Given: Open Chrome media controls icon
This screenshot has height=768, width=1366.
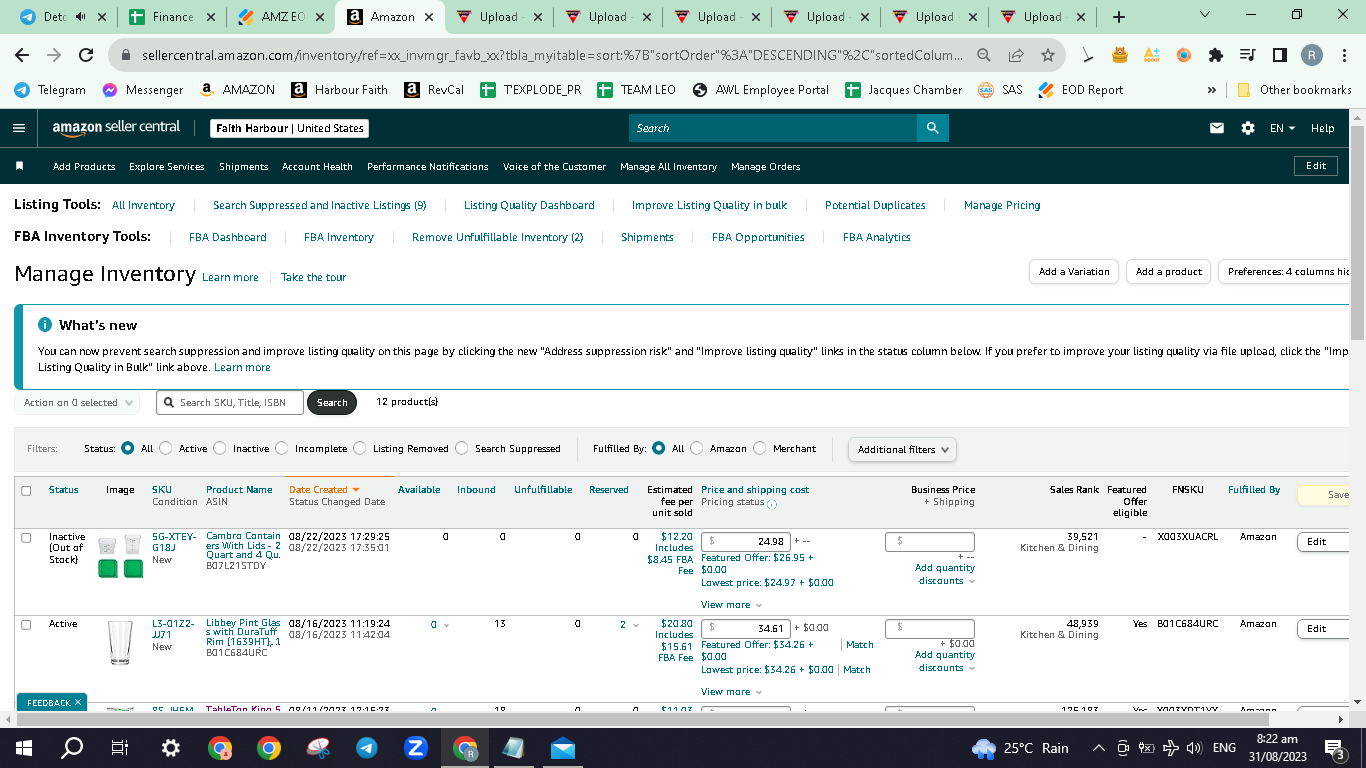Looking at the screenshot, I should tap(1248, 55).
